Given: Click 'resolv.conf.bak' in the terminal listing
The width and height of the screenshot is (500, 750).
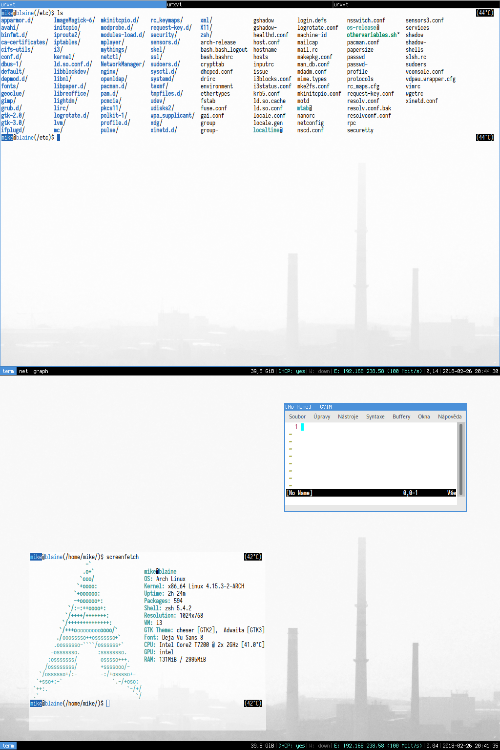Looking at the screenshot, I should click(369, 108).
